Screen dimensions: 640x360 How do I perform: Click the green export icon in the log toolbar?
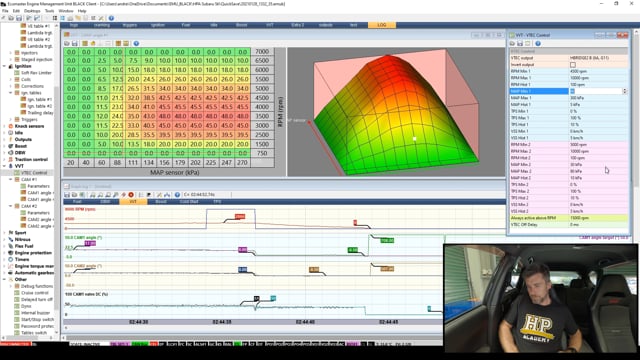coord(82,195)
